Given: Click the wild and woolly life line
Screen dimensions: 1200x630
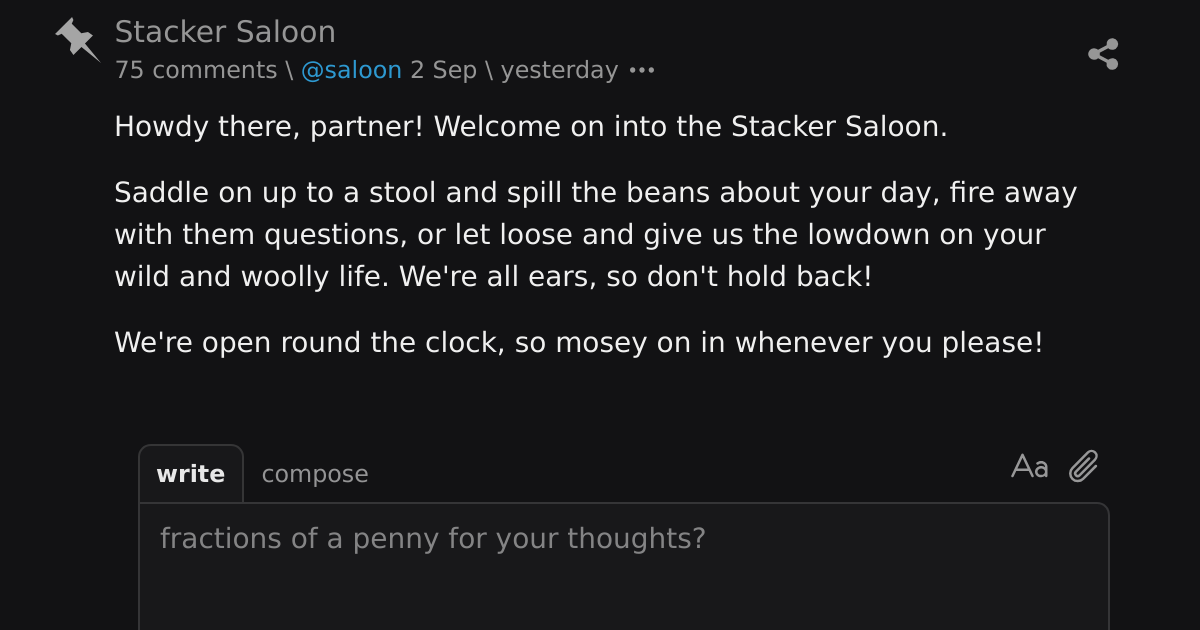Looking at the screenshot, I should 493,276.
